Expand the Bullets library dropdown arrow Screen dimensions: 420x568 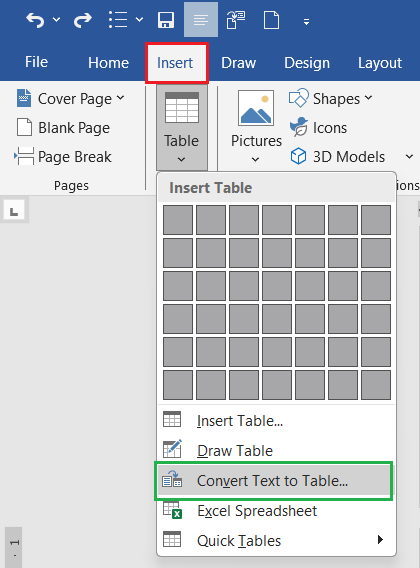(139, 19)
